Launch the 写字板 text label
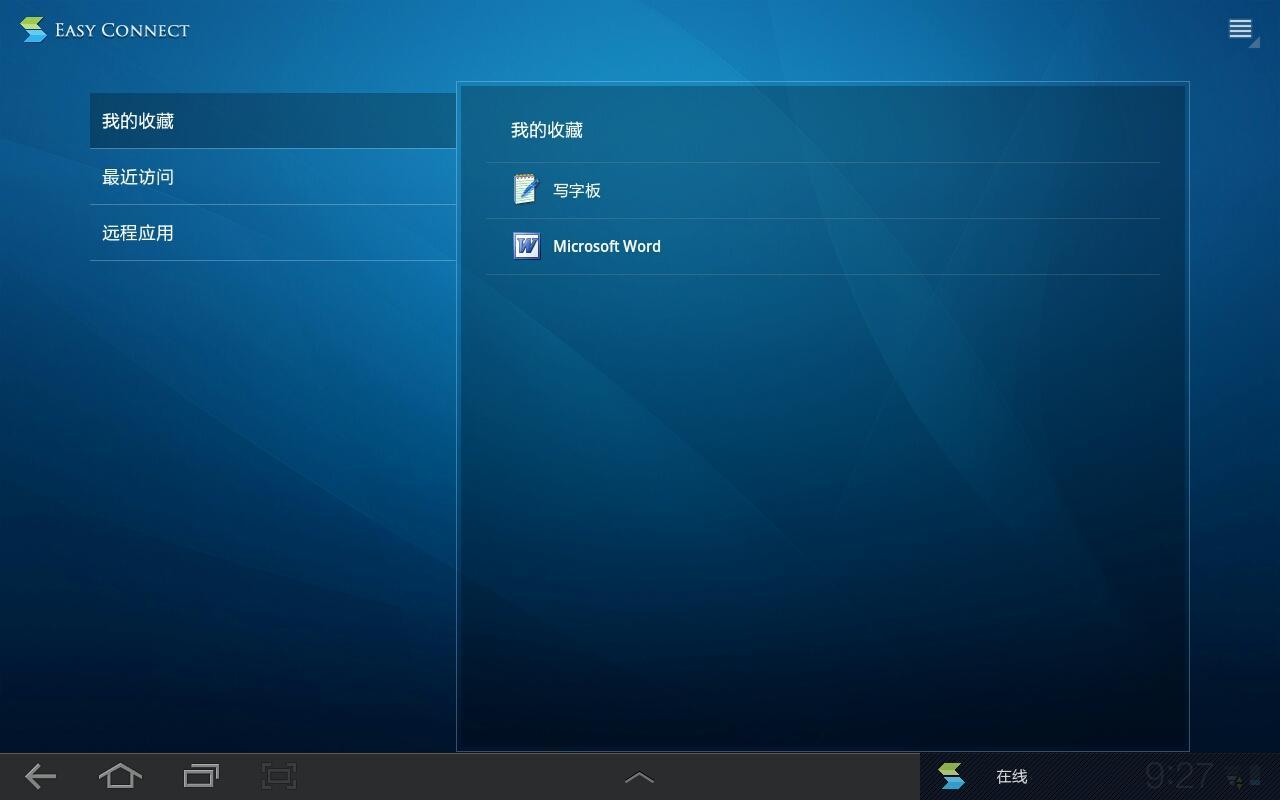Image resolution: width=1280 pixels, height=800 pixels. coord(577,190)
